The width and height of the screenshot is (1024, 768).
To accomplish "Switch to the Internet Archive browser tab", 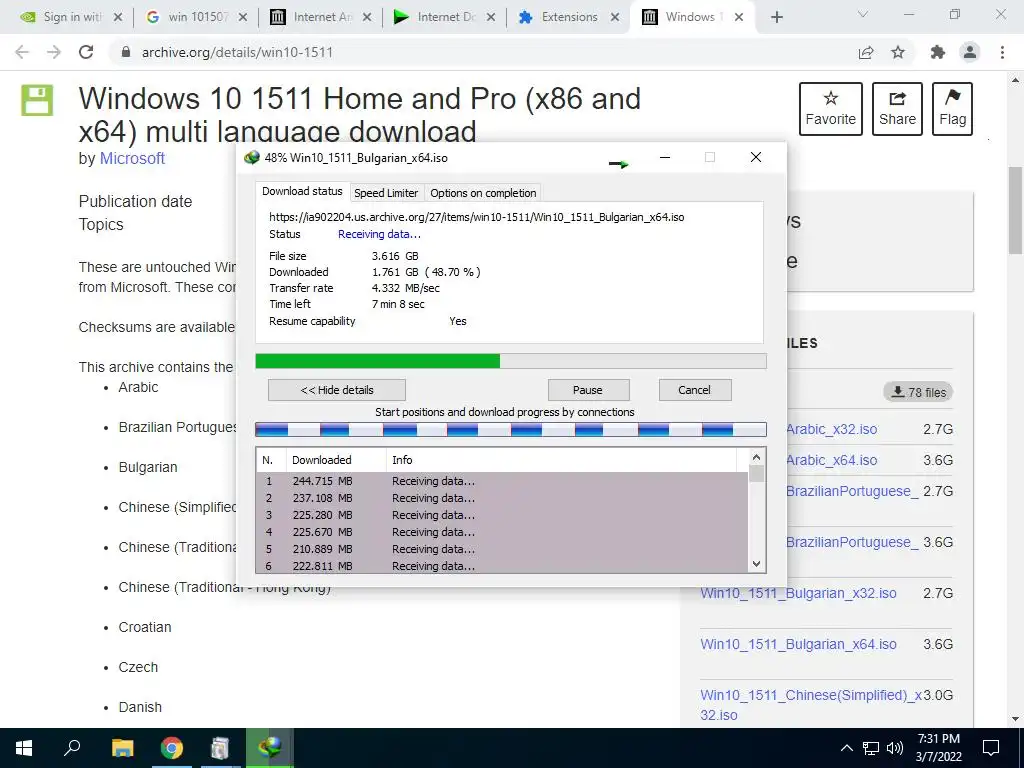I will (321, 17).
